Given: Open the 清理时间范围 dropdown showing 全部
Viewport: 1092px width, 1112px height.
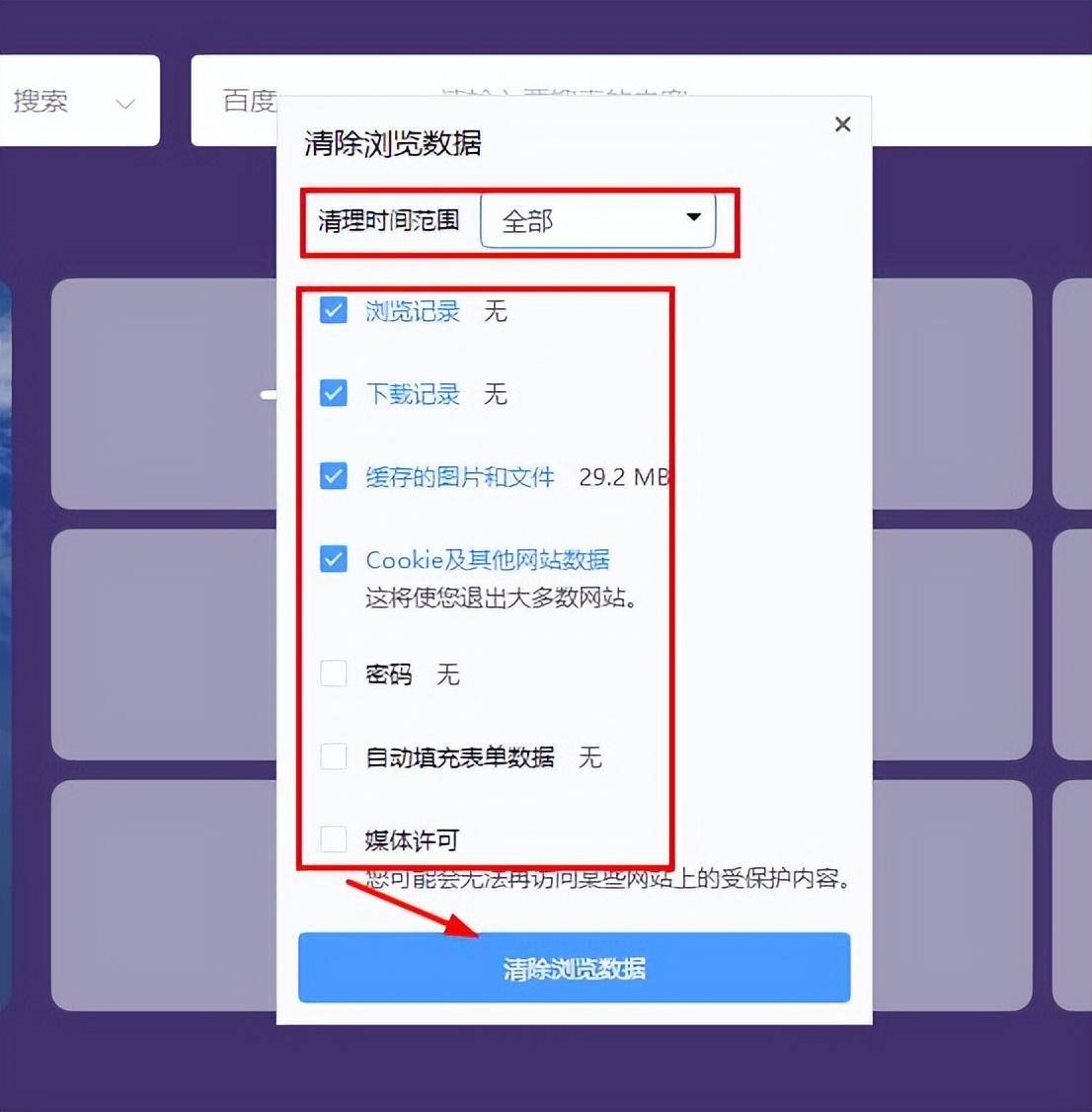Looking at the screenshot, I should tap(597, 220).
